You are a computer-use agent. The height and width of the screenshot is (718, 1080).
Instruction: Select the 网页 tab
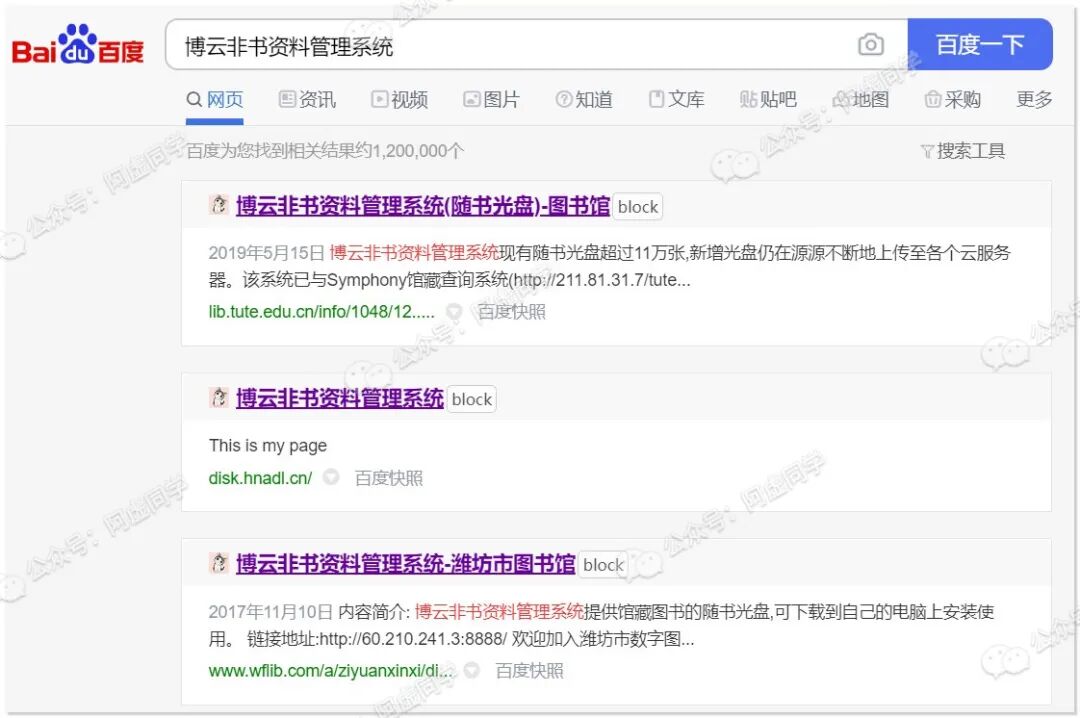tap(215, 100)
